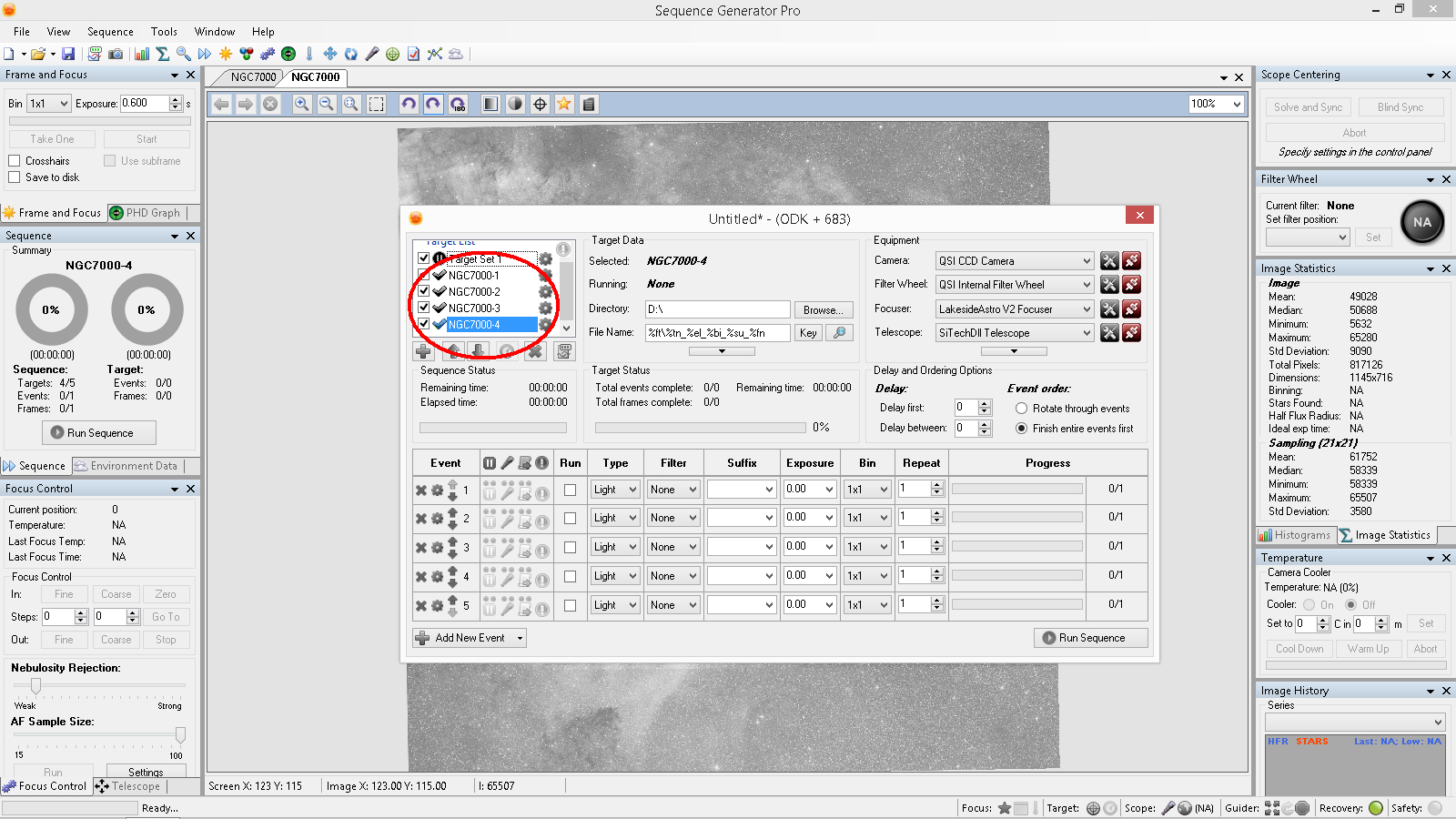Rotate image 180 degrees in viewer
The height and width of the screenshot is (819, 1456).
[458, 104]
